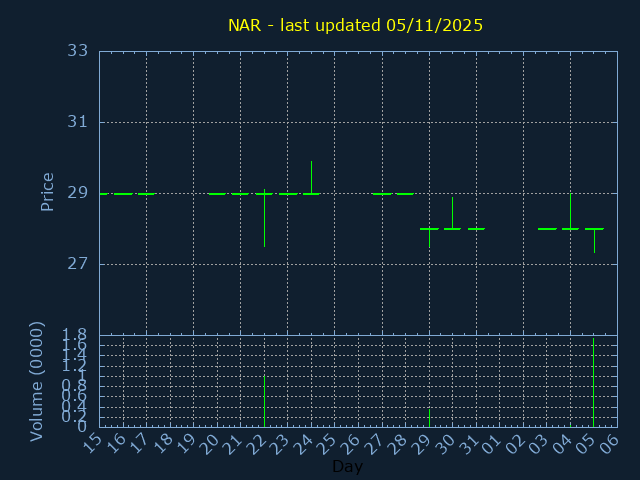Click the day 30 price candle's upper wick

tap(452, 210)
